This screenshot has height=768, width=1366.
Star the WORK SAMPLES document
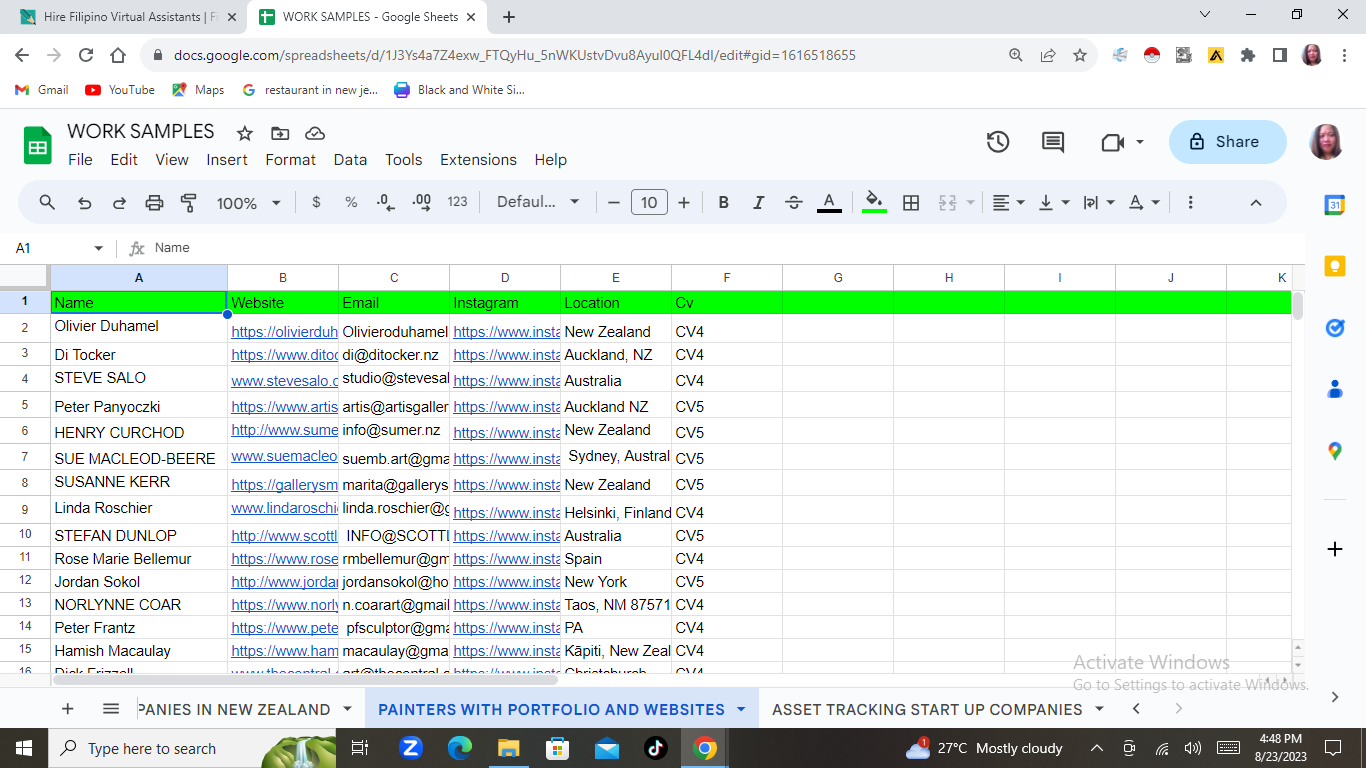click(x=245, y=133)
